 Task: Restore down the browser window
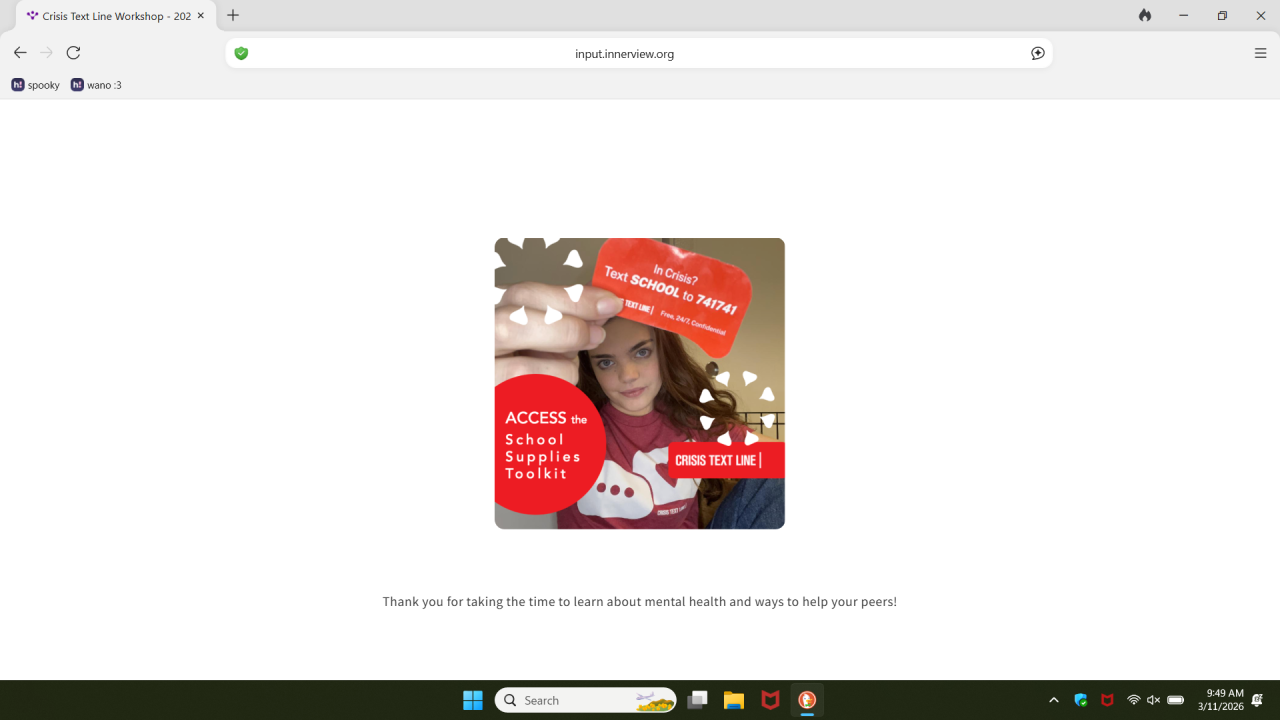point(1222,16)
